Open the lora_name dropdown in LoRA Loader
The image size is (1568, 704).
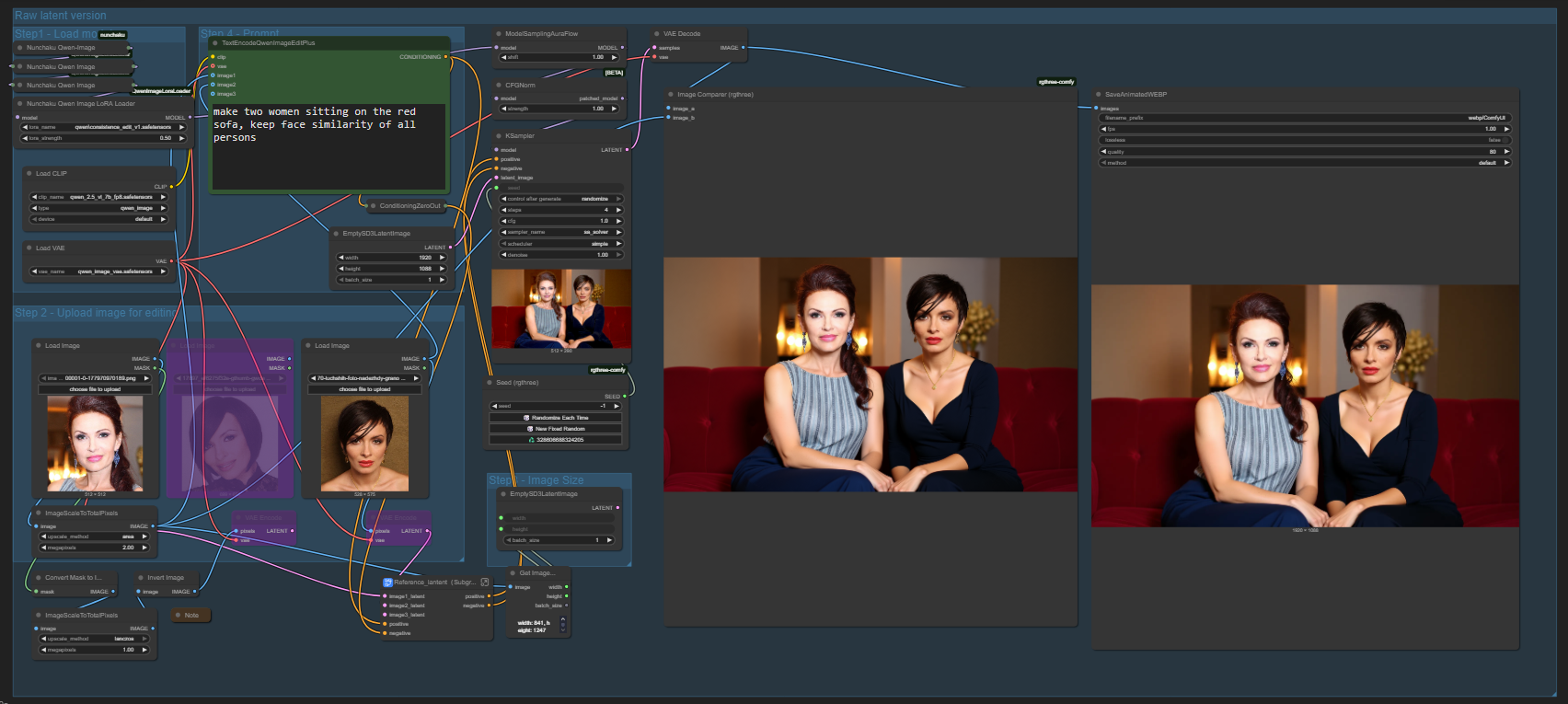click(x=103, y=127)
